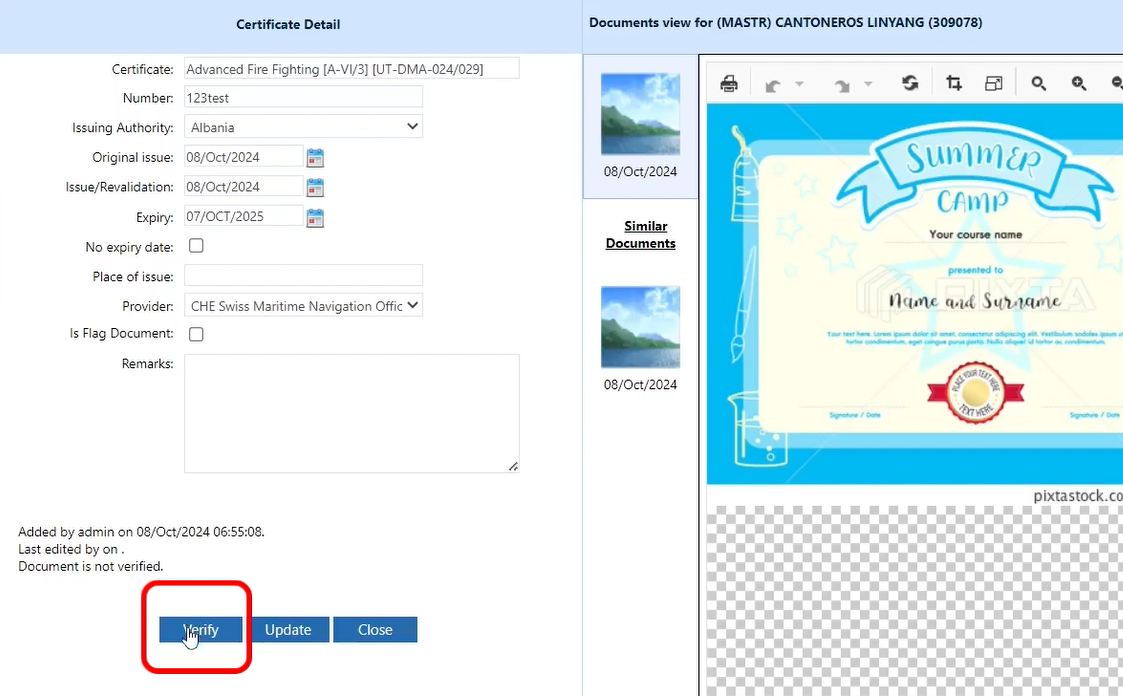Print the document from the viewer toolbar
Image resolution: width=1123 pixels, height=696 pixels.
[729, 84]
